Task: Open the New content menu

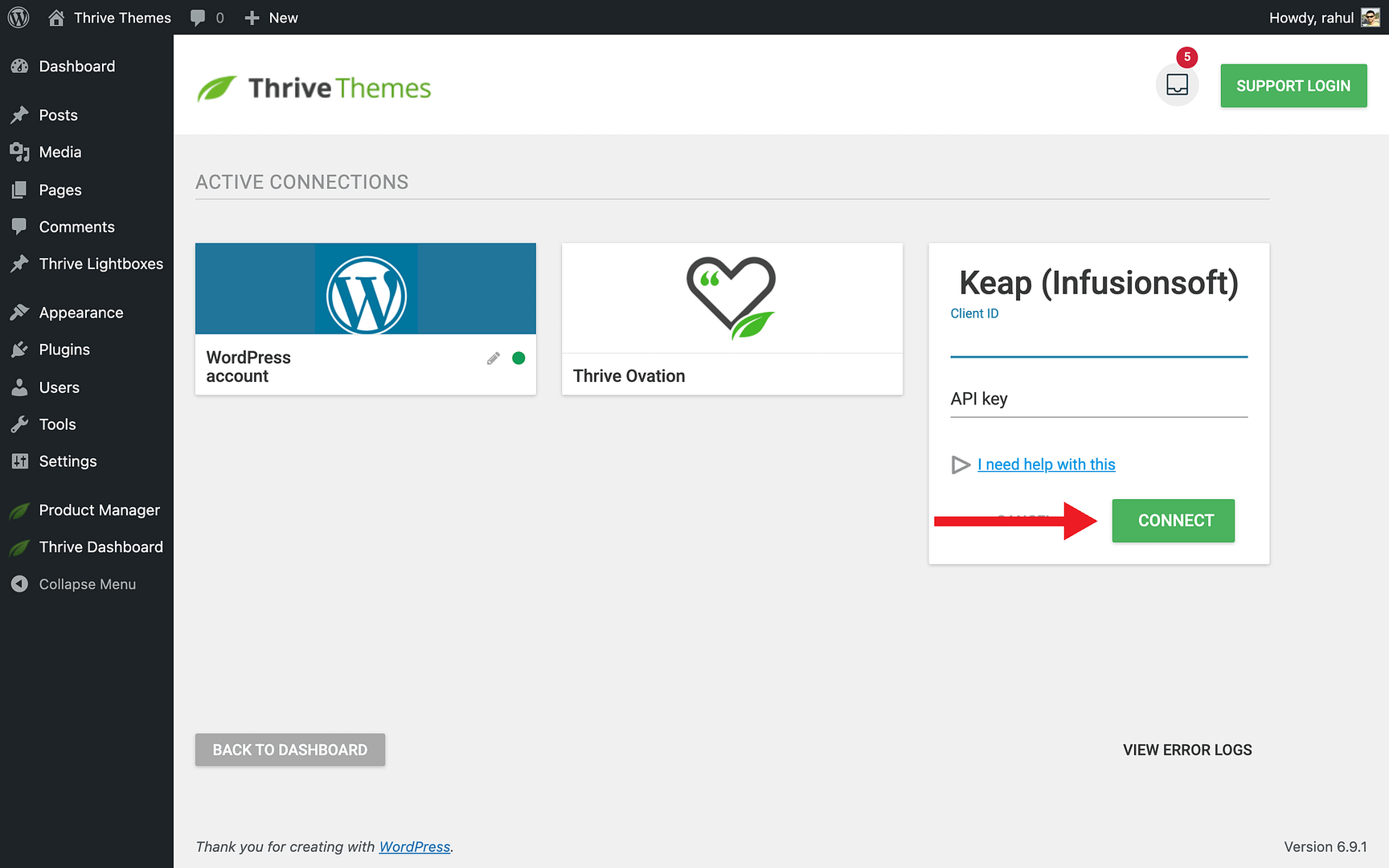Action: 270,17
